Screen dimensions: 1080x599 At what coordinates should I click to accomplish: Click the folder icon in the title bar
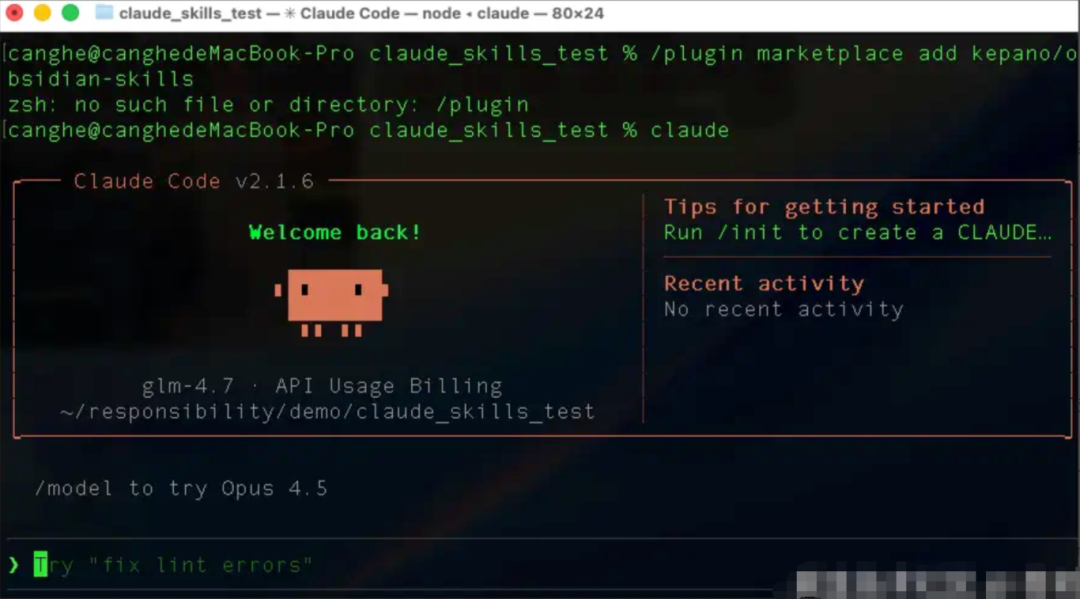(x=104, y=12)
